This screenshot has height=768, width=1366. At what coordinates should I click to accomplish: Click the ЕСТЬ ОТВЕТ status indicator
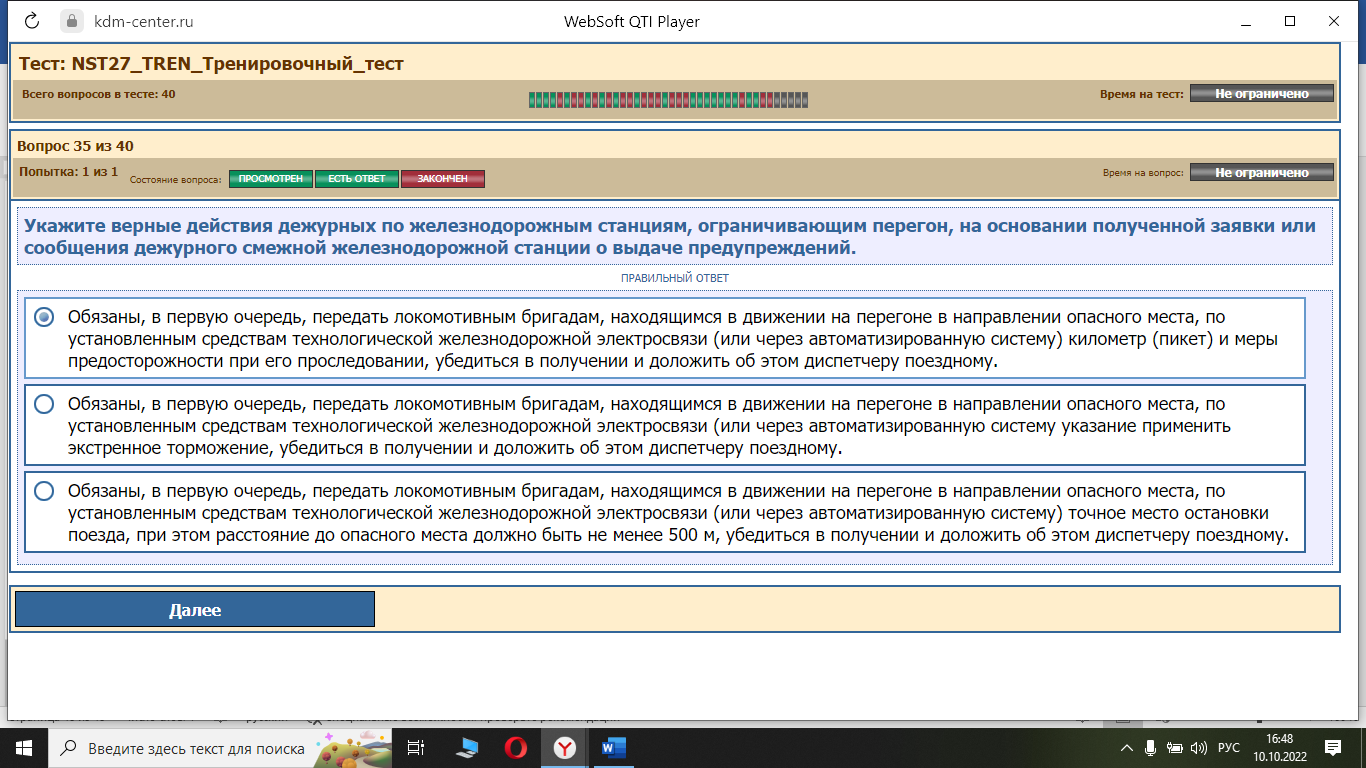[357, 179]
